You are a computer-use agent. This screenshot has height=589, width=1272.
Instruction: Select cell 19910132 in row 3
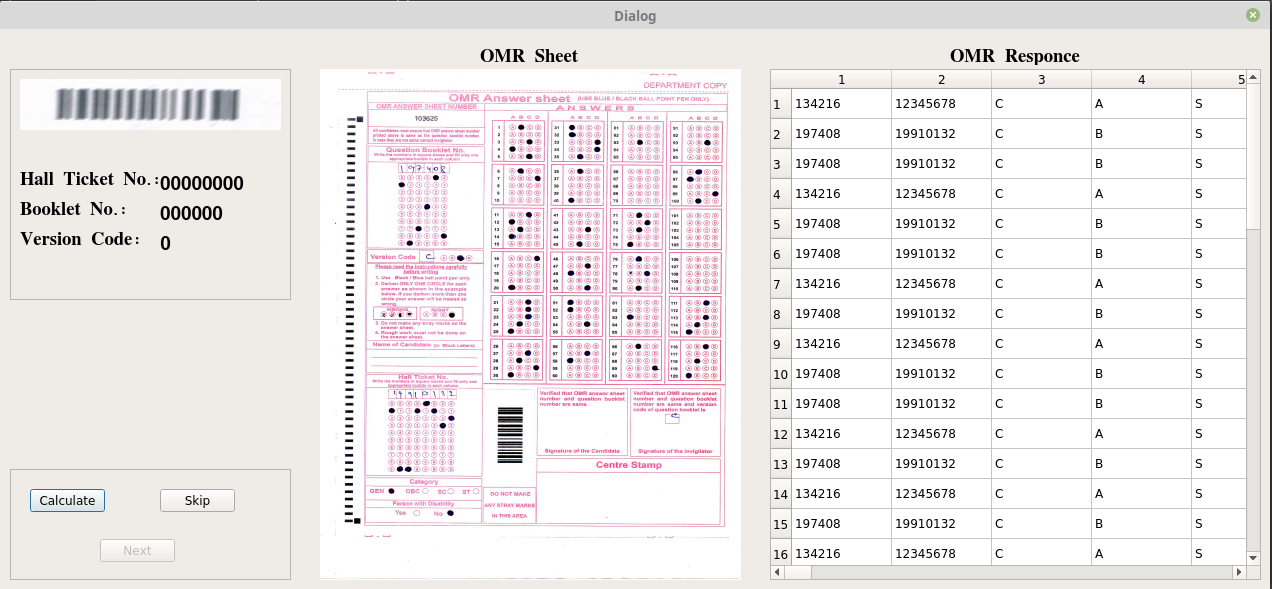click(x=941, y=164)
